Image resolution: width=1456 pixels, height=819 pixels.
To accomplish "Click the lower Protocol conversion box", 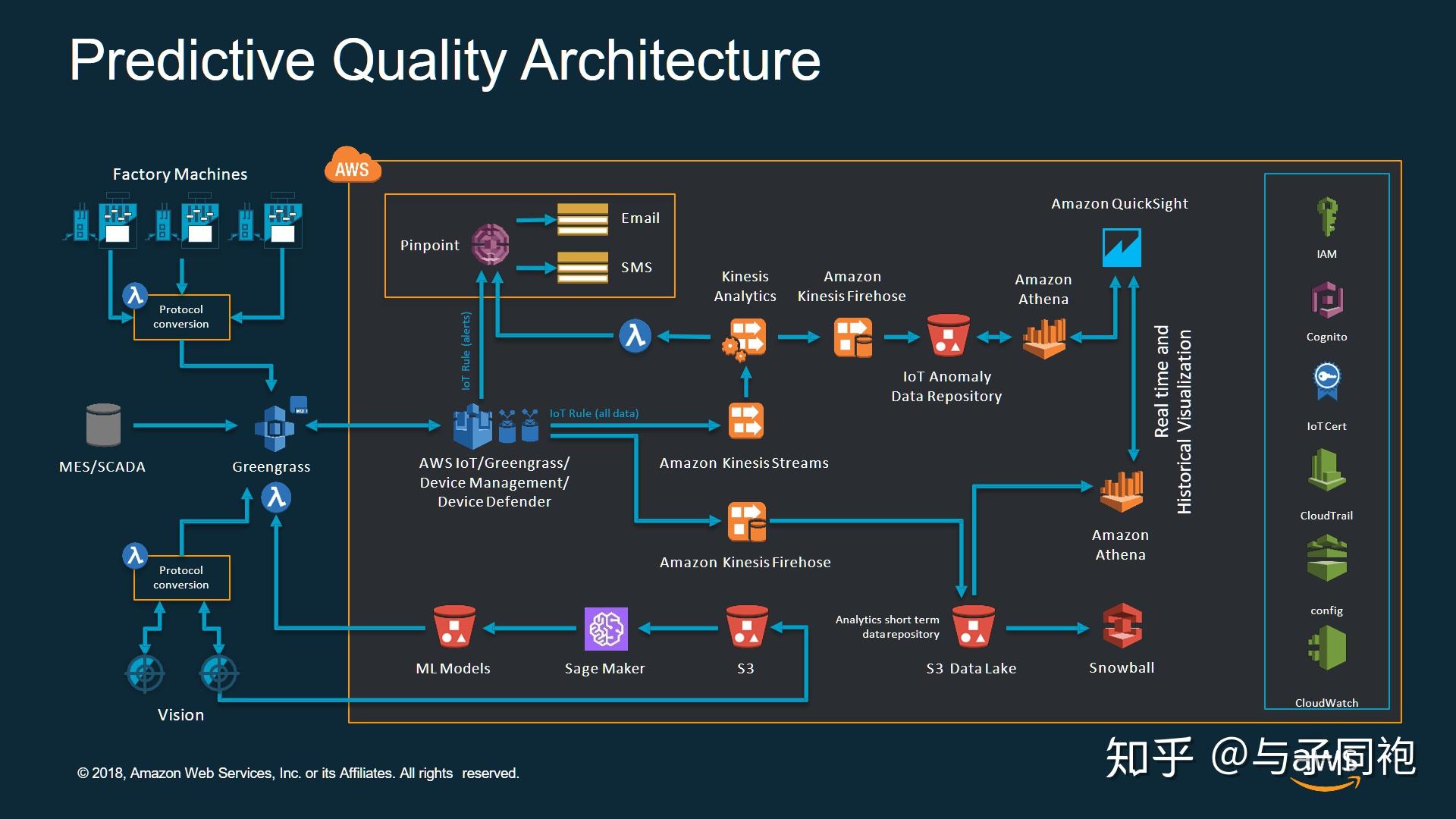I will click(x=182, y=578).
